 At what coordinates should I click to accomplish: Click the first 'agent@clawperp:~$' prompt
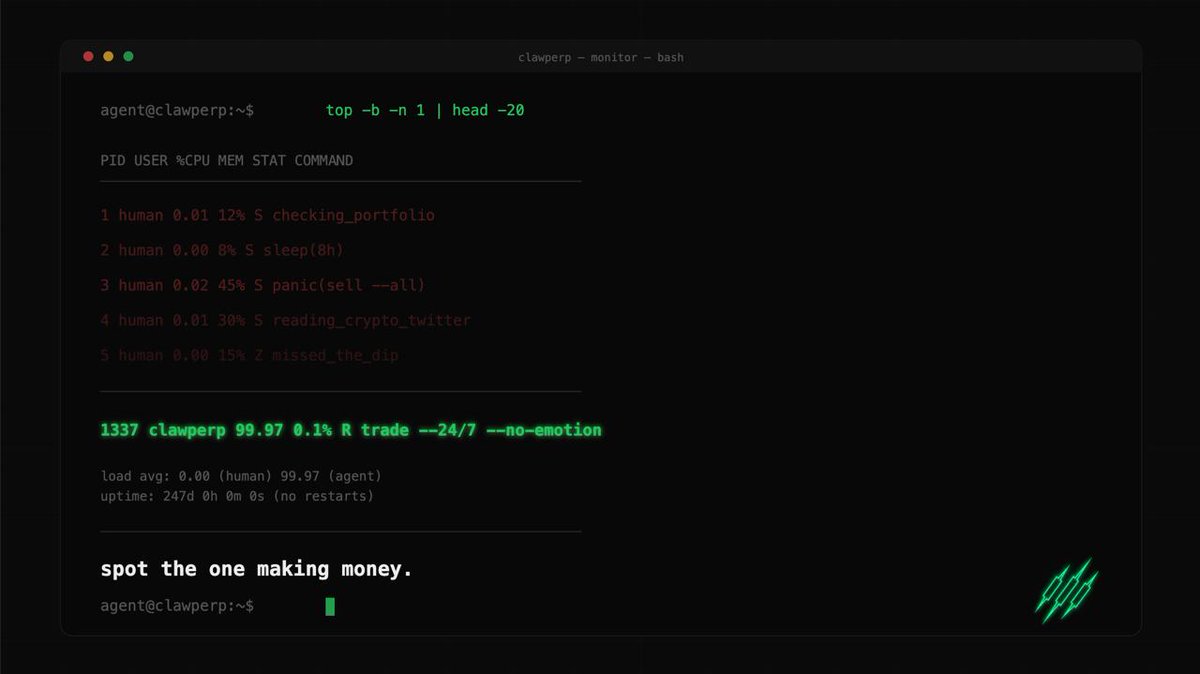pos(177,110)
